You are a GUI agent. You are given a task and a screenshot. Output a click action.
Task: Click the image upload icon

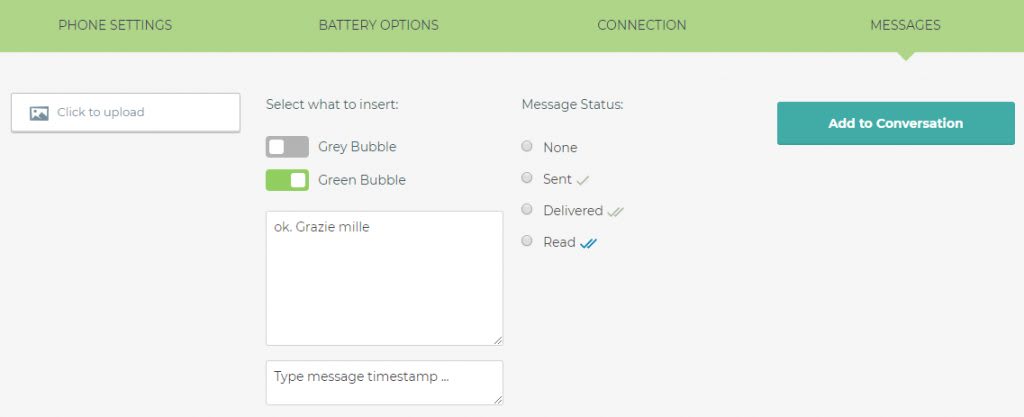39,113
